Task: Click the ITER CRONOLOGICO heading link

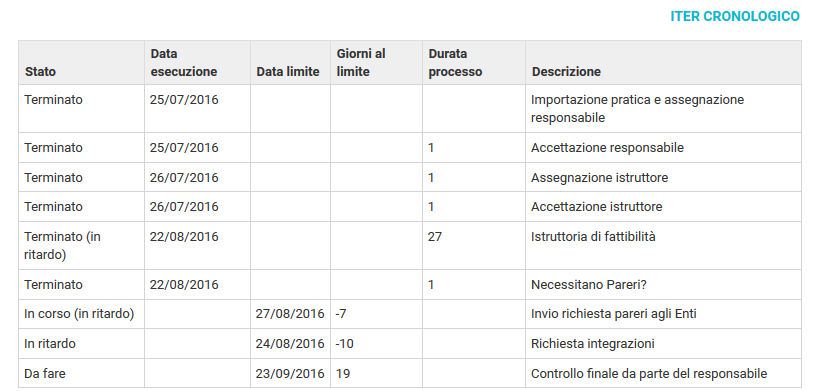Action: pos(734,16)
